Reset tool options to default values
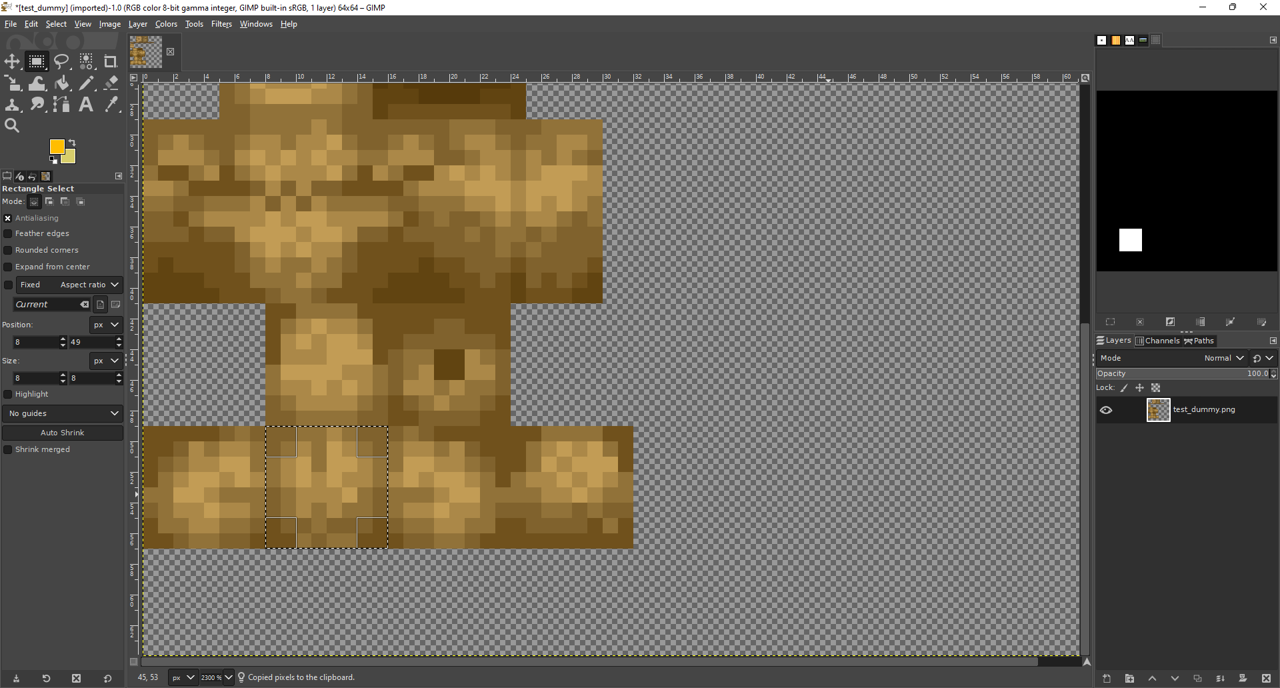 click(107, 679)
